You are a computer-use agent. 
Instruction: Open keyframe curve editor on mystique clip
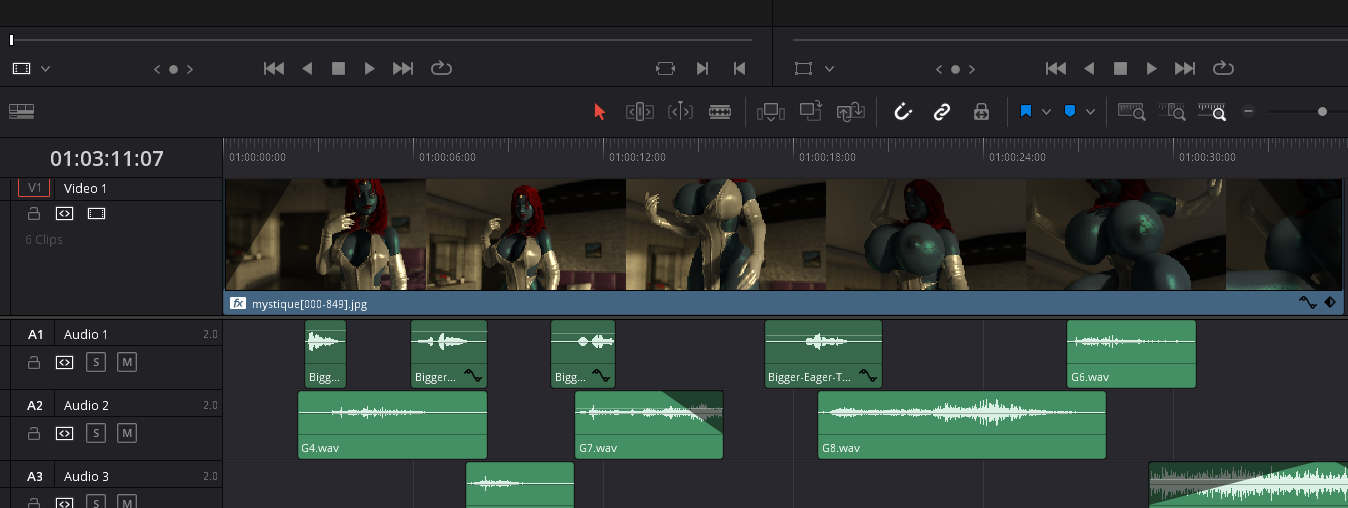pos(1307,302)
